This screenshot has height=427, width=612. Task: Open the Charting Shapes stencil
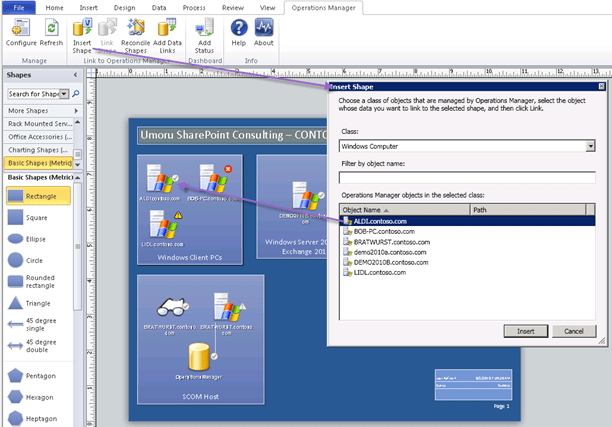pos(38,150)
